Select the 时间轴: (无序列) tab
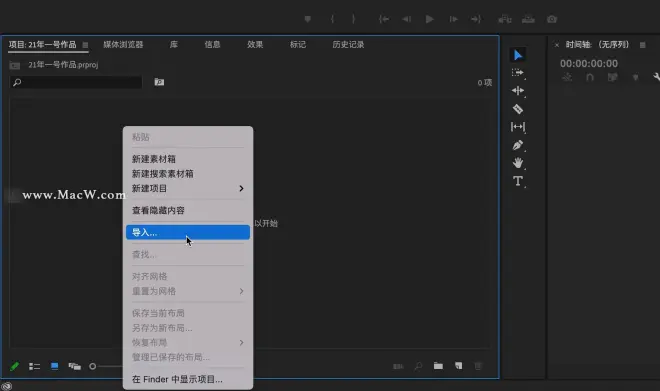The width and height of the screenshot is (660, 391). [x=597, y=45]
